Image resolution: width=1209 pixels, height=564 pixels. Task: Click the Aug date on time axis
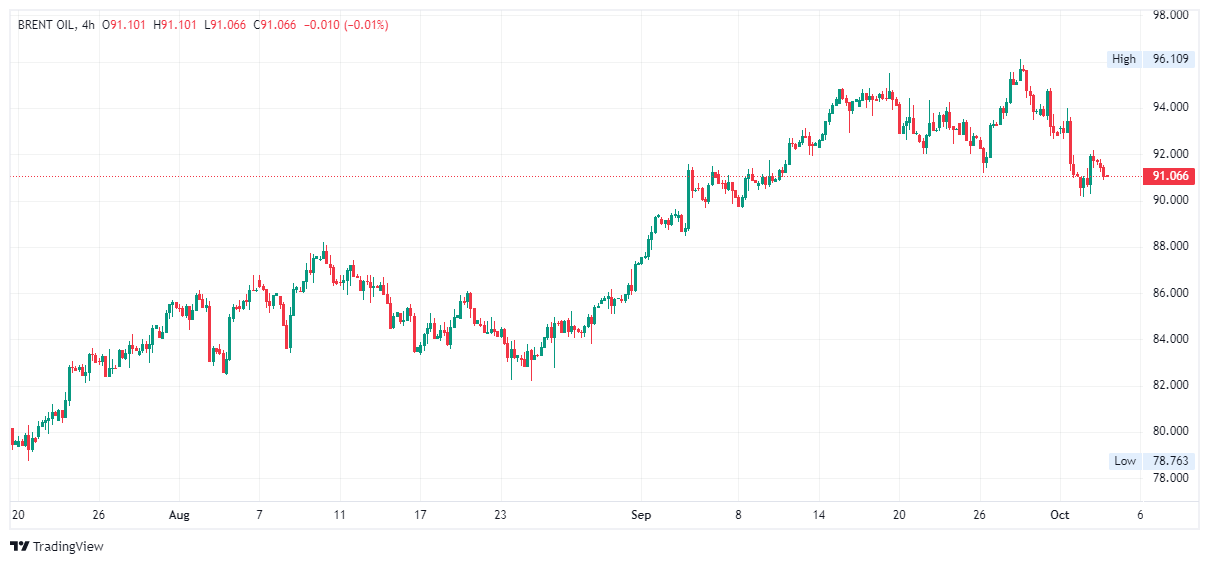179,515
